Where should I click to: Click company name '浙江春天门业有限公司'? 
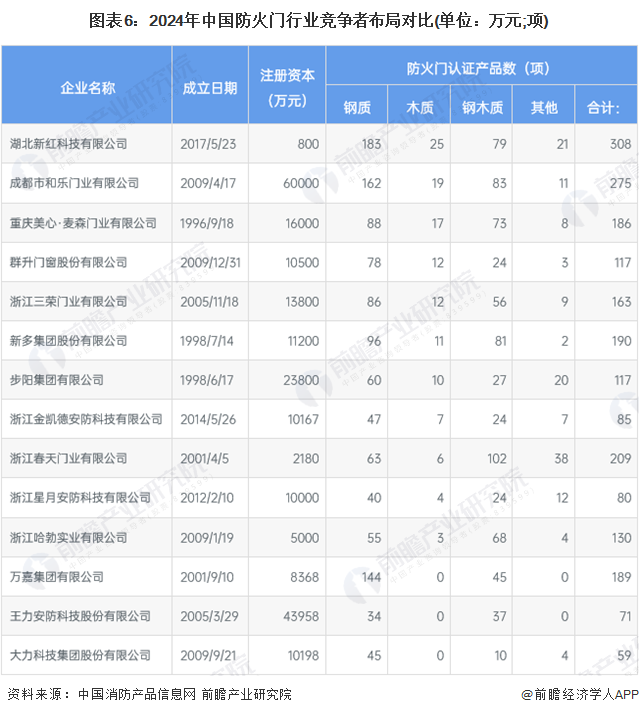68,459
